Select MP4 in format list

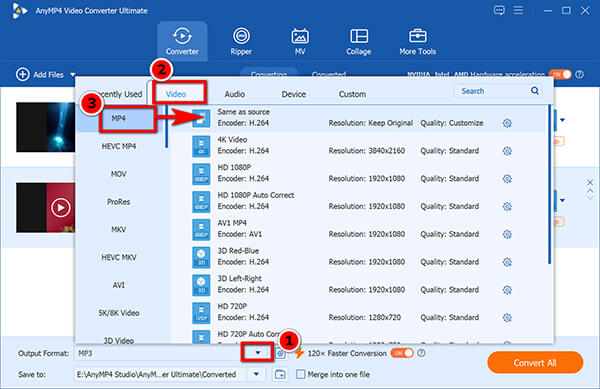pos(119,119)
